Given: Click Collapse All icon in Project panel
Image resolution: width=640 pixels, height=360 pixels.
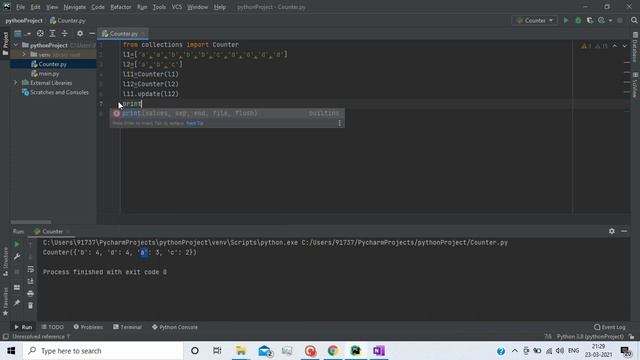Looking at the screenshot, I should coord(64,33).
